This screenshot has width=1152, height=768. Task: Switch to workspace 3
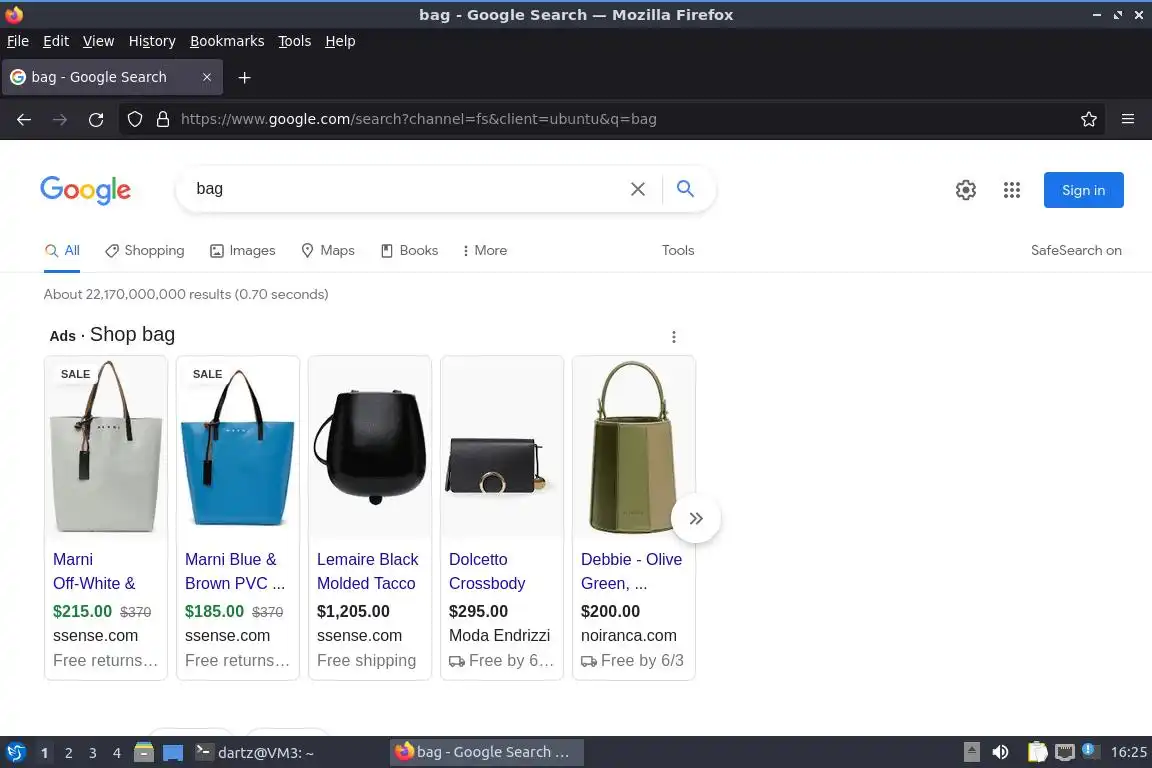[x=93, y=753]
